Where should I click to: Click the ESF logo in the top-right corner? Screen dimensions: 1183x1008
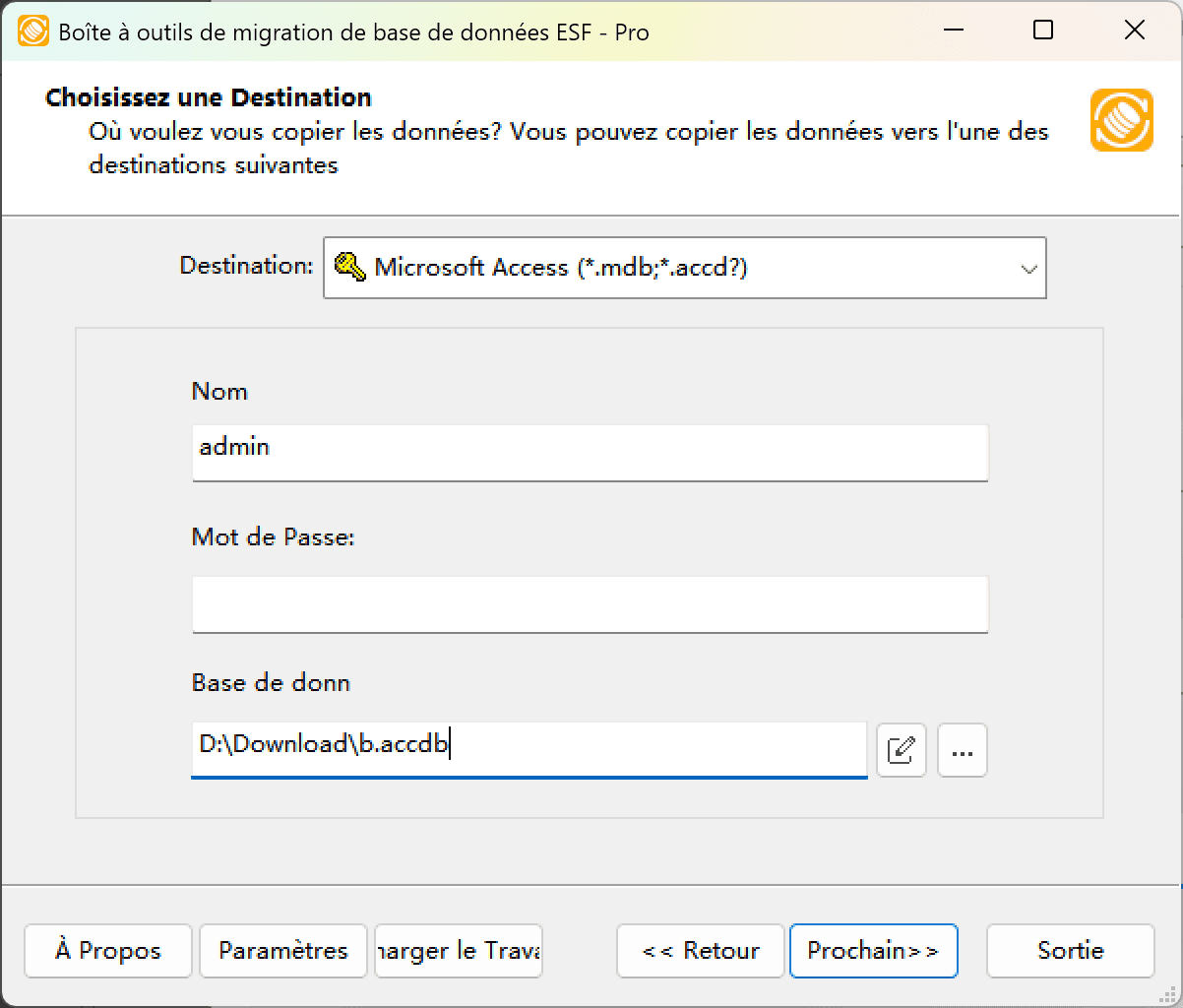point(1121,120)
